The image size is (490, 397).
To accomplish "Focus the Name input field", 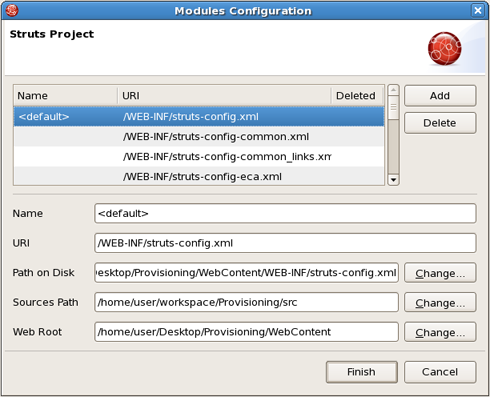I will (285, 213).
